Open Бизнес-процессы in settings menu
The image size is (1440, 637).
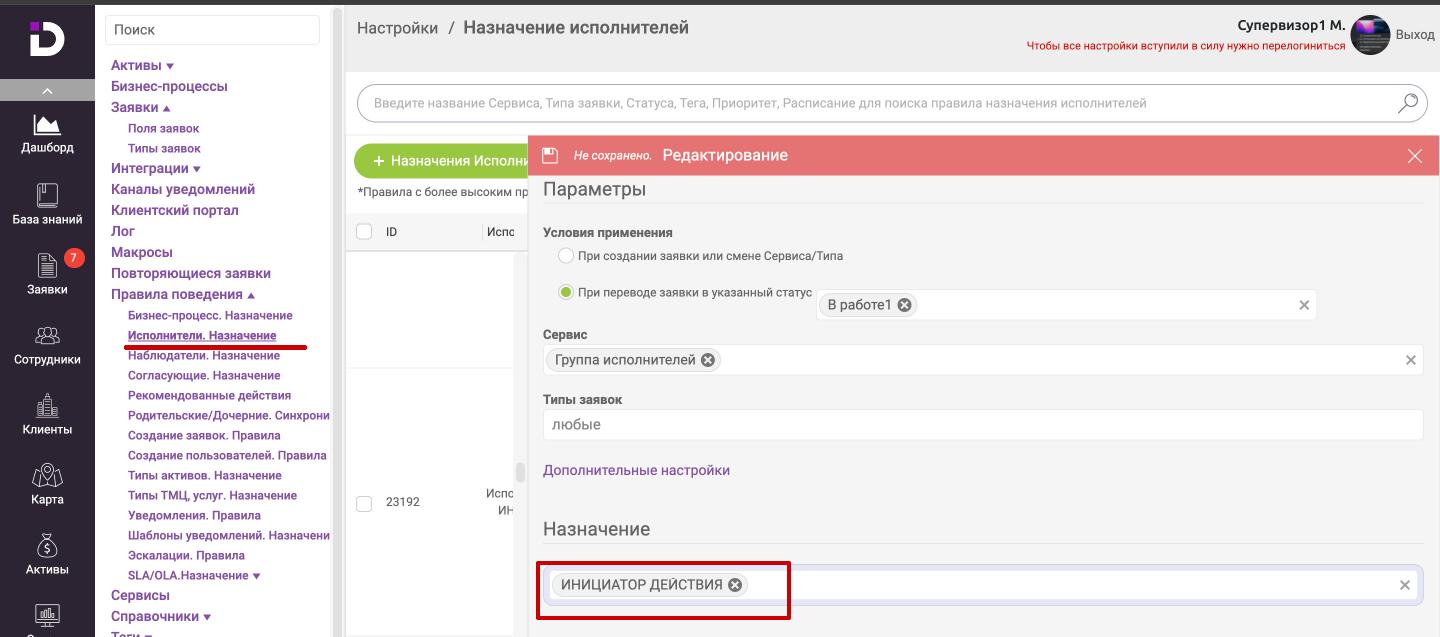[x=169, y=87]
